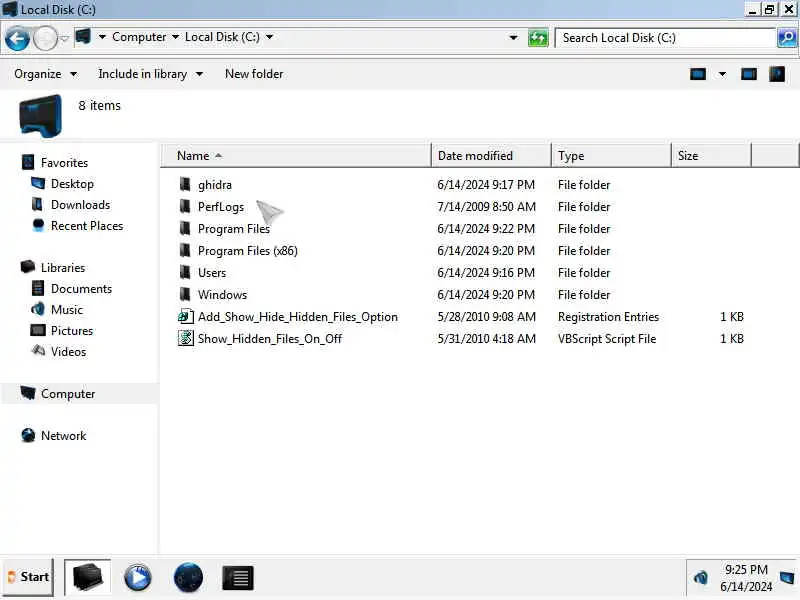This screenshot has height=600, width=800.
Task: Open the Videos library
Action: pos(68,352)
